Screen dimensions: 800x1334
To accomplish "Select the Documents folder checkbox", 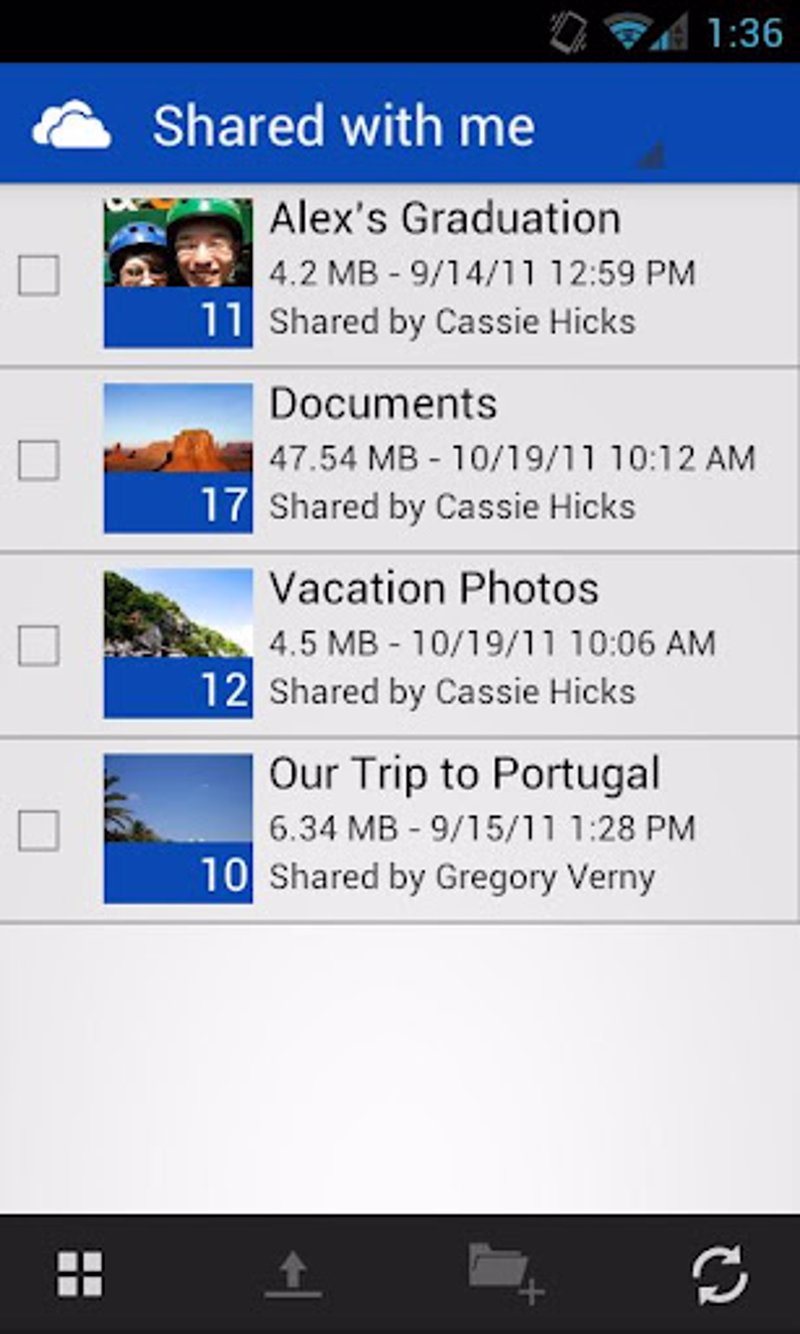I will pyautogui.click(x=39, y=460).
